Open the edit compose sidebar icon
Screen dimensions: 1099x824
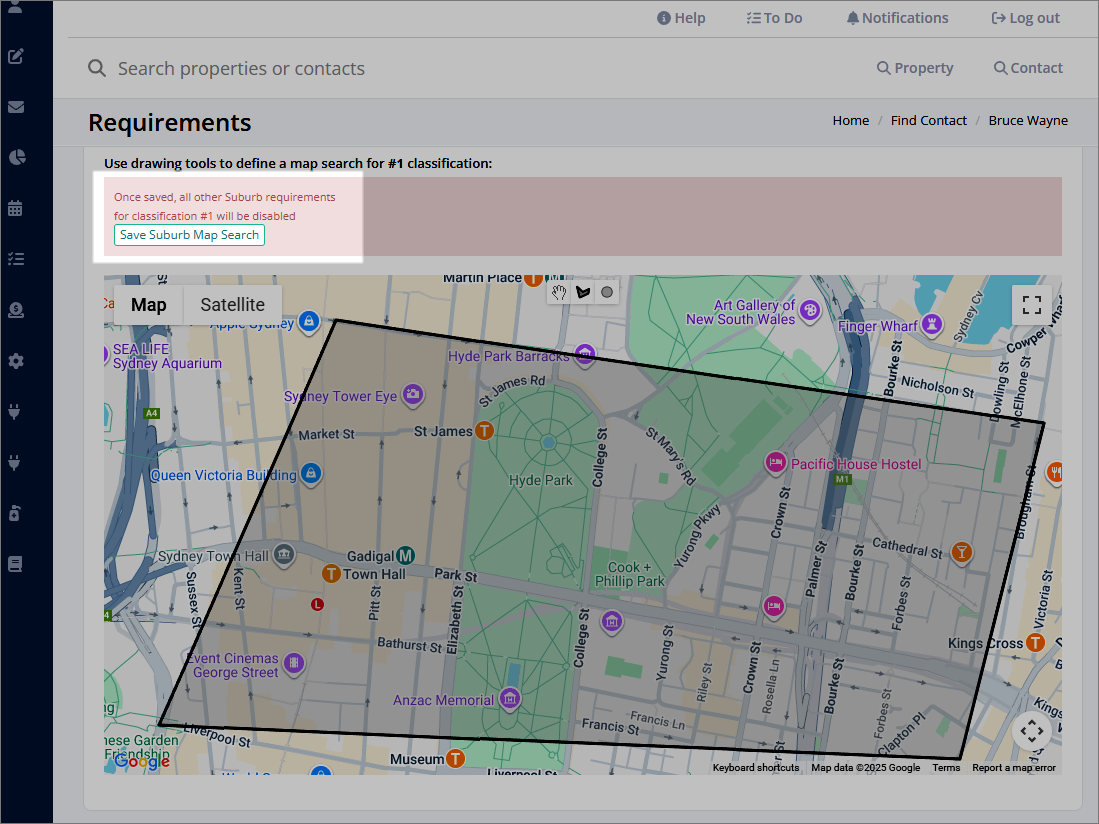tap(16, 57)
